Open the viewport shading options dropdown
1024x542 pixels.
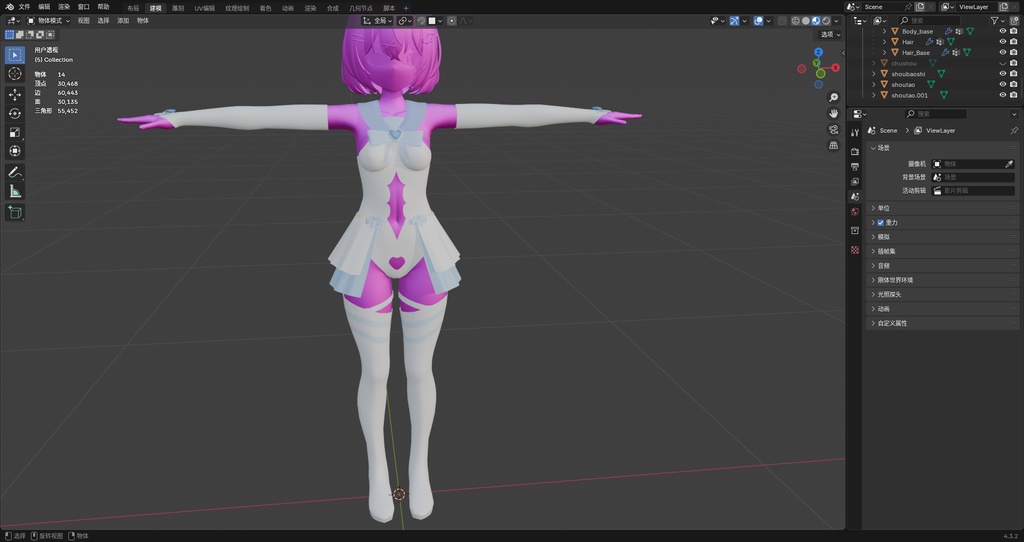[837, 21]
